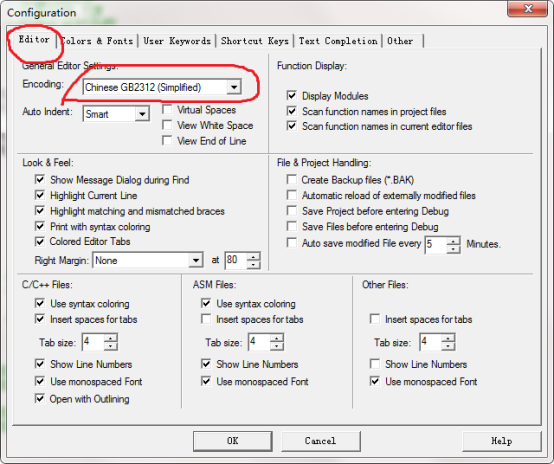Viewport: 554px width, 464px height.
Task: Toggle Highlight matching and mismatched braces
Action: (x=40, y=211)
